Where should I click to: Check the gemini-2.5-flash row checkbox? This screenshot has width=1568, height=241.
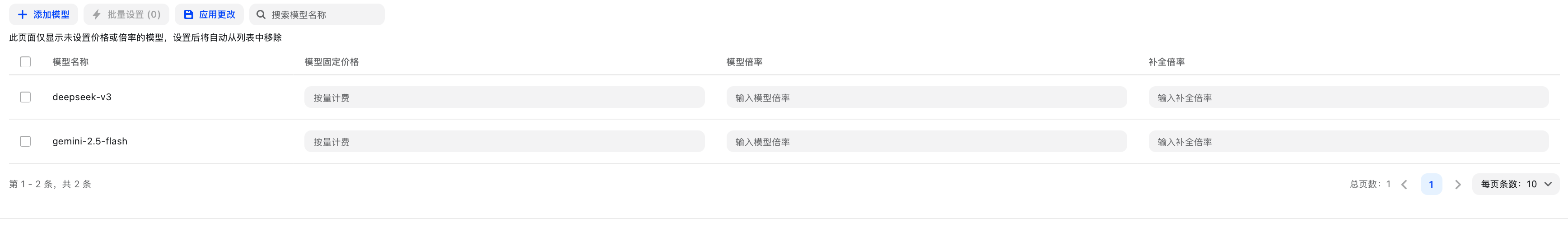tap(26, 141)
